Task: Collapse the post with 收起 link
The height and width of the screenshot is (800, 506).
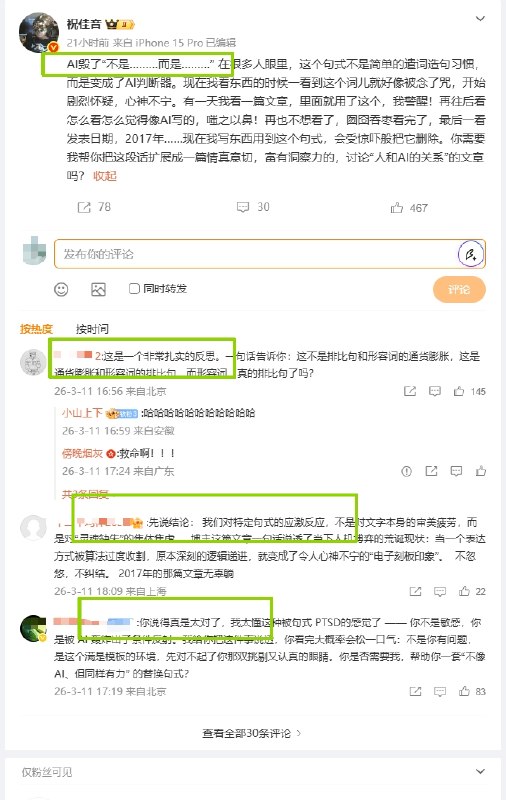Action: click(x=105, y=176)
